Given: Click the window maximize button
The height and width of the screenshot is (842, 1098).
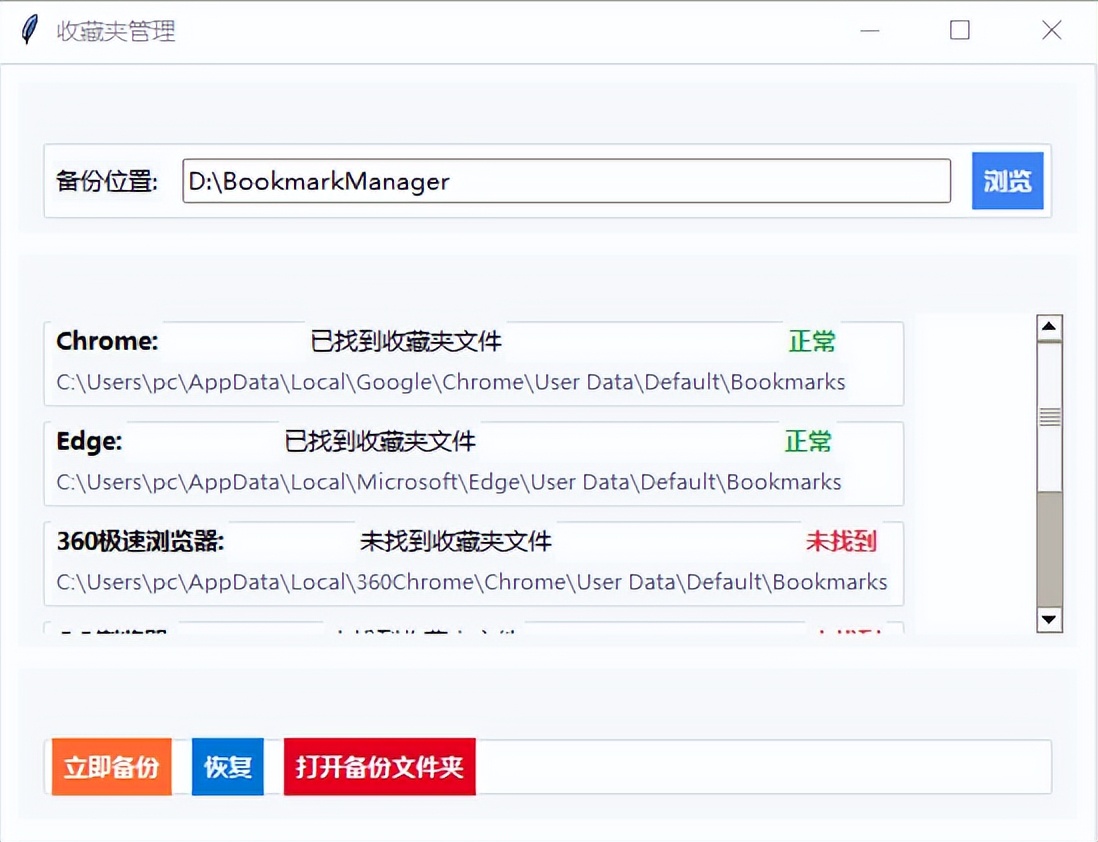Looking at the screenshot, I should click(x=959, y=30).
